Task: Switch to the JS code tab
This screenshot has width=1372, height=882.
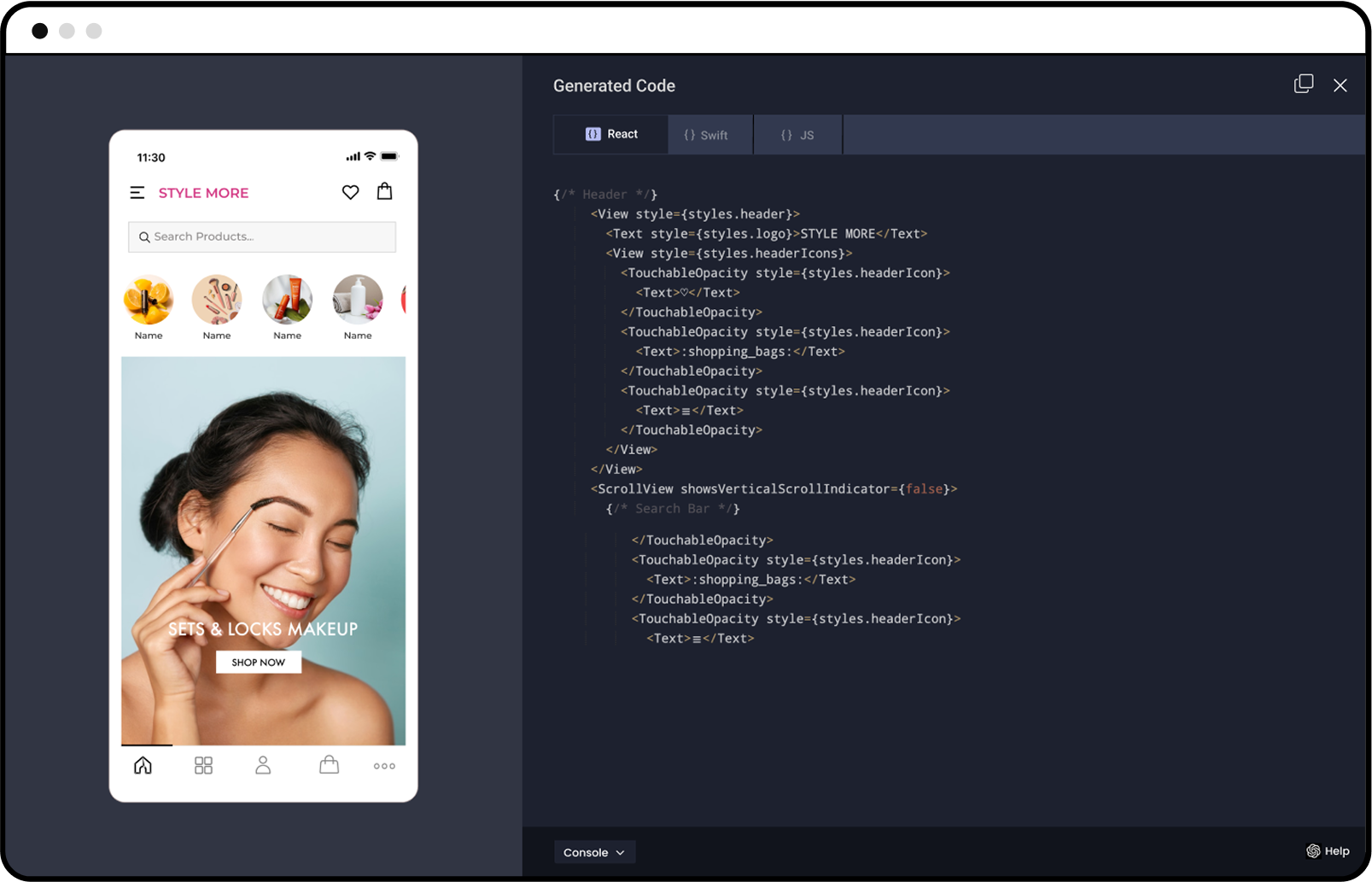Action: [x=797, y=134]
